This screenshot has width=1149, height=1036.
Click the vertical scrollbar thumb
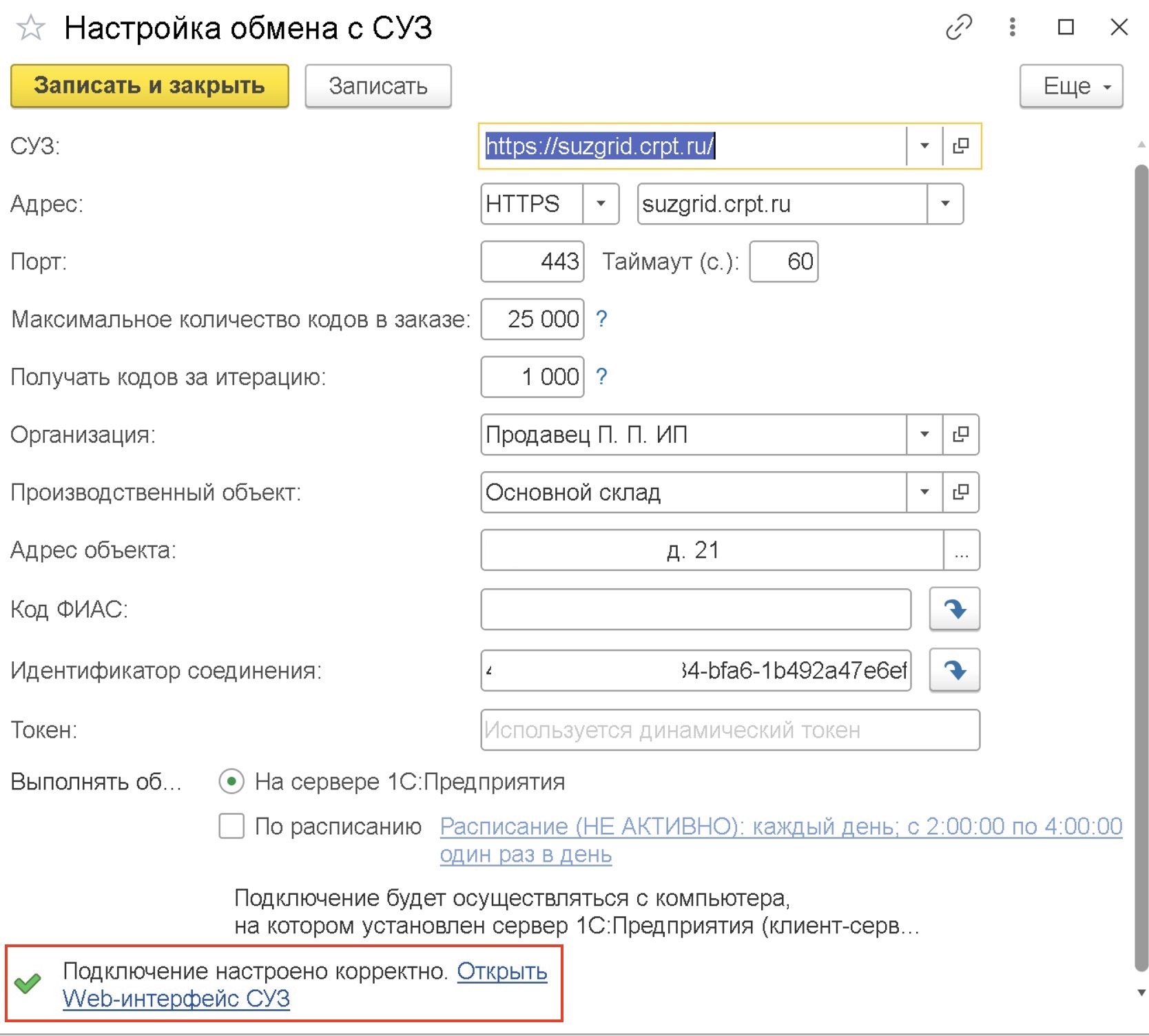[x=1141, y=568]
